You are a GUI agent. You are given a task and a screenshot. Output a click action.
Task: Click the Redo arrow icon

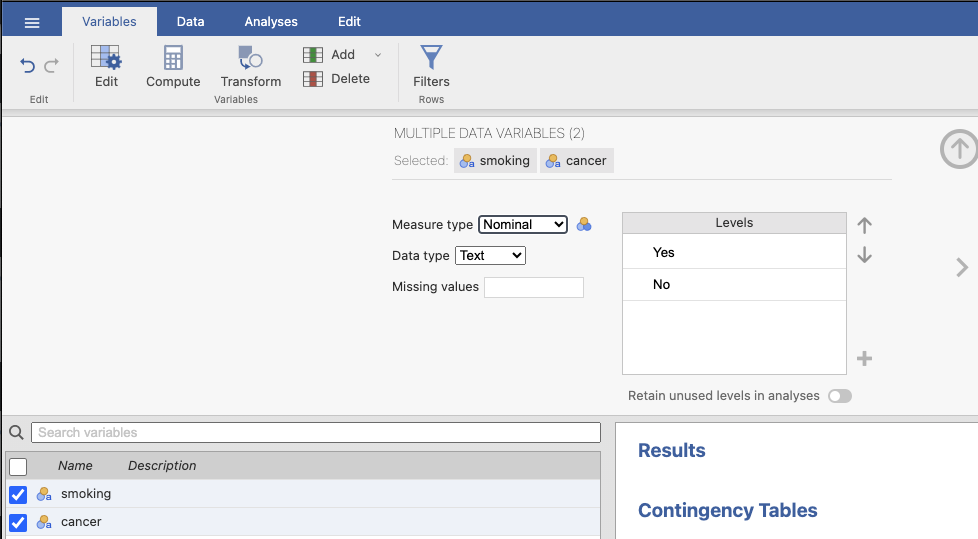pyautogui.click(x=51, y=66)
